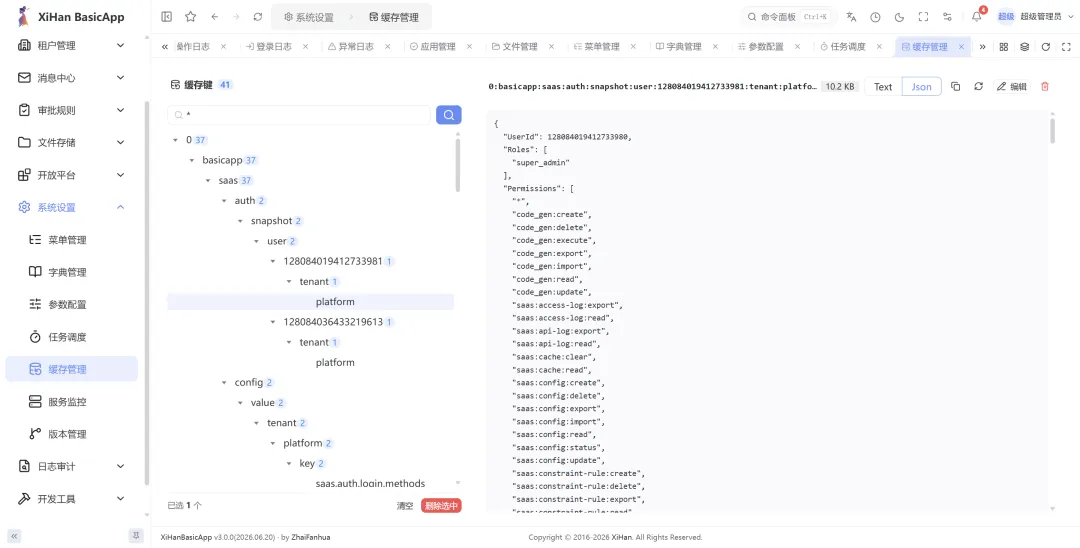Click the blue search button for cache keys

click(x=448, y=115)
